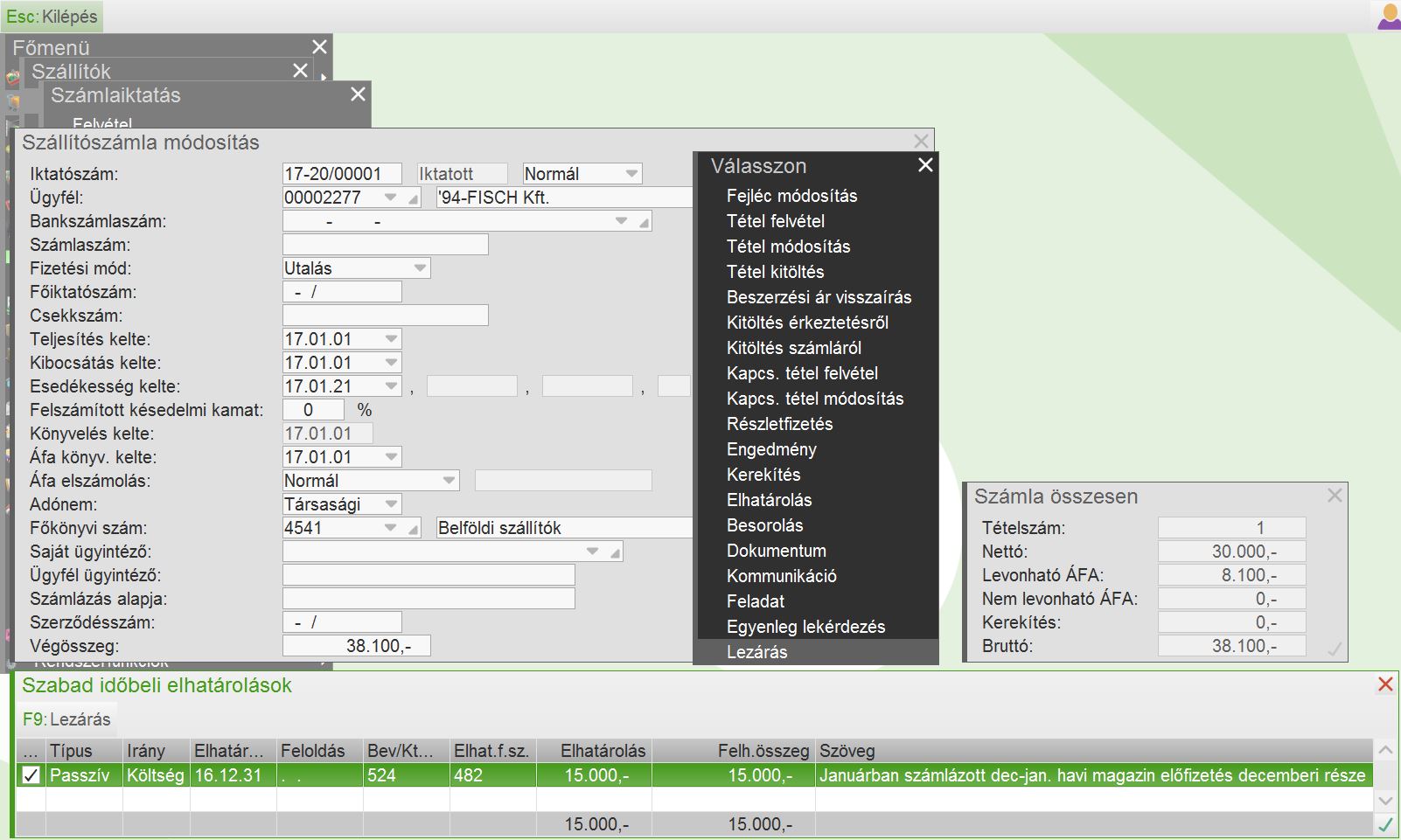Expand the Fizetési mód dropdown
This screenshot has height=840, width=1401.
pyautogui.click(x=420, y=268)
